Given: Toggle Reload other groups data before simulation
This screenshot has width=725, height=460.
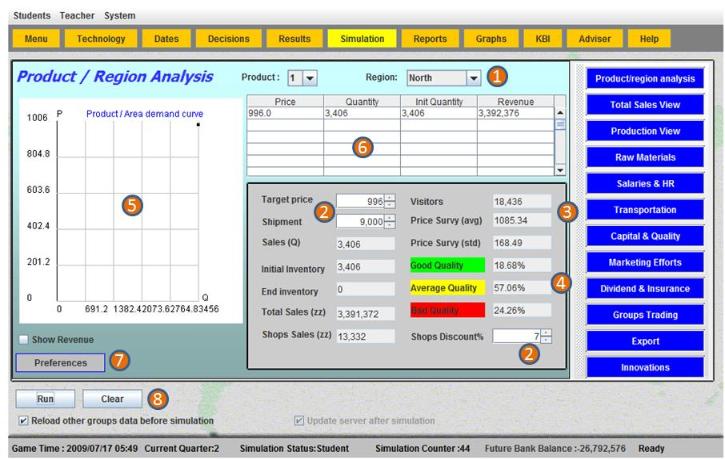Looking at the screenshot, I should pyautogui.click(x=24, y=421).
